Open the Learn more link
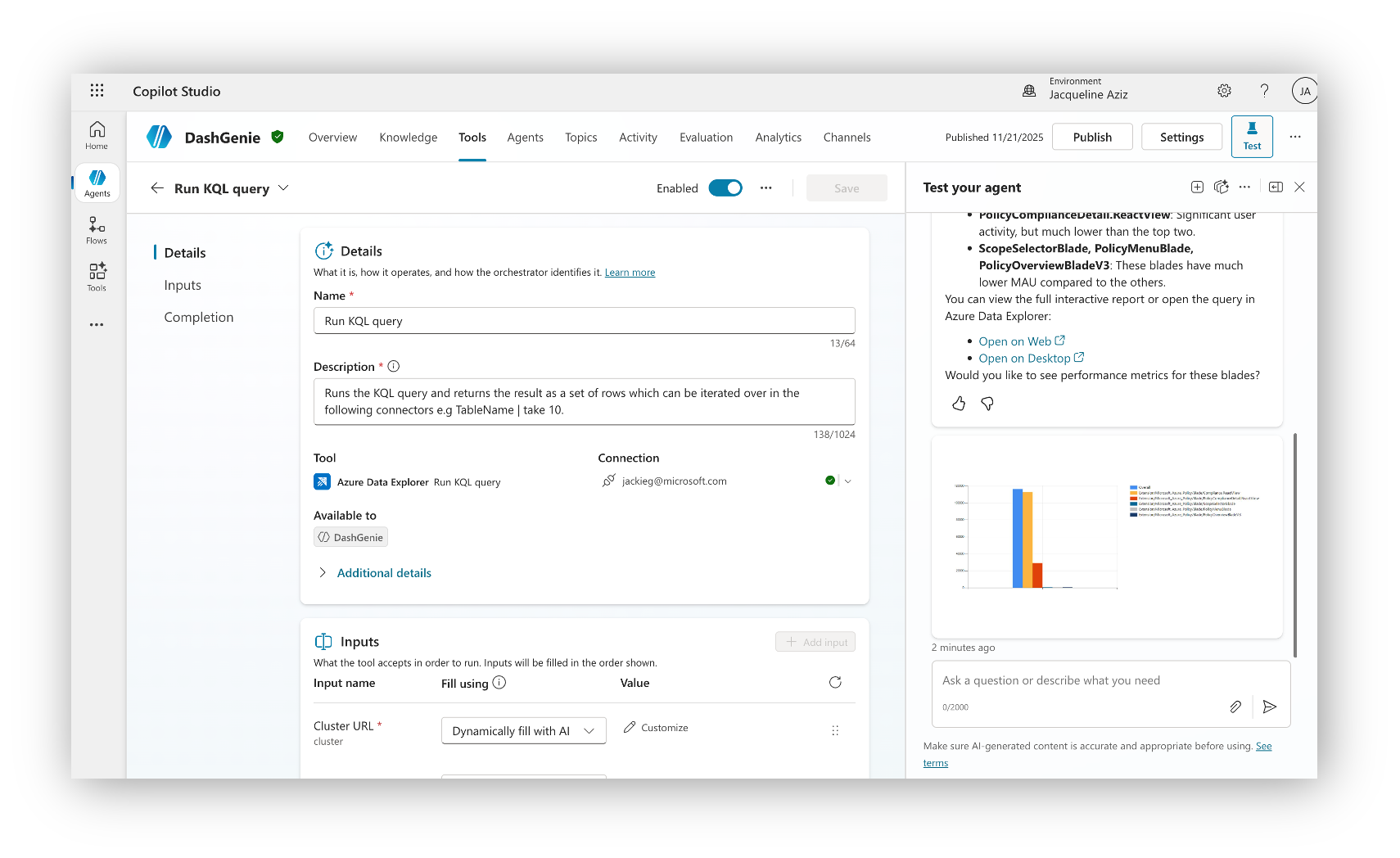The width and height of the screenshot is (1400, 858). click(630, 273)
